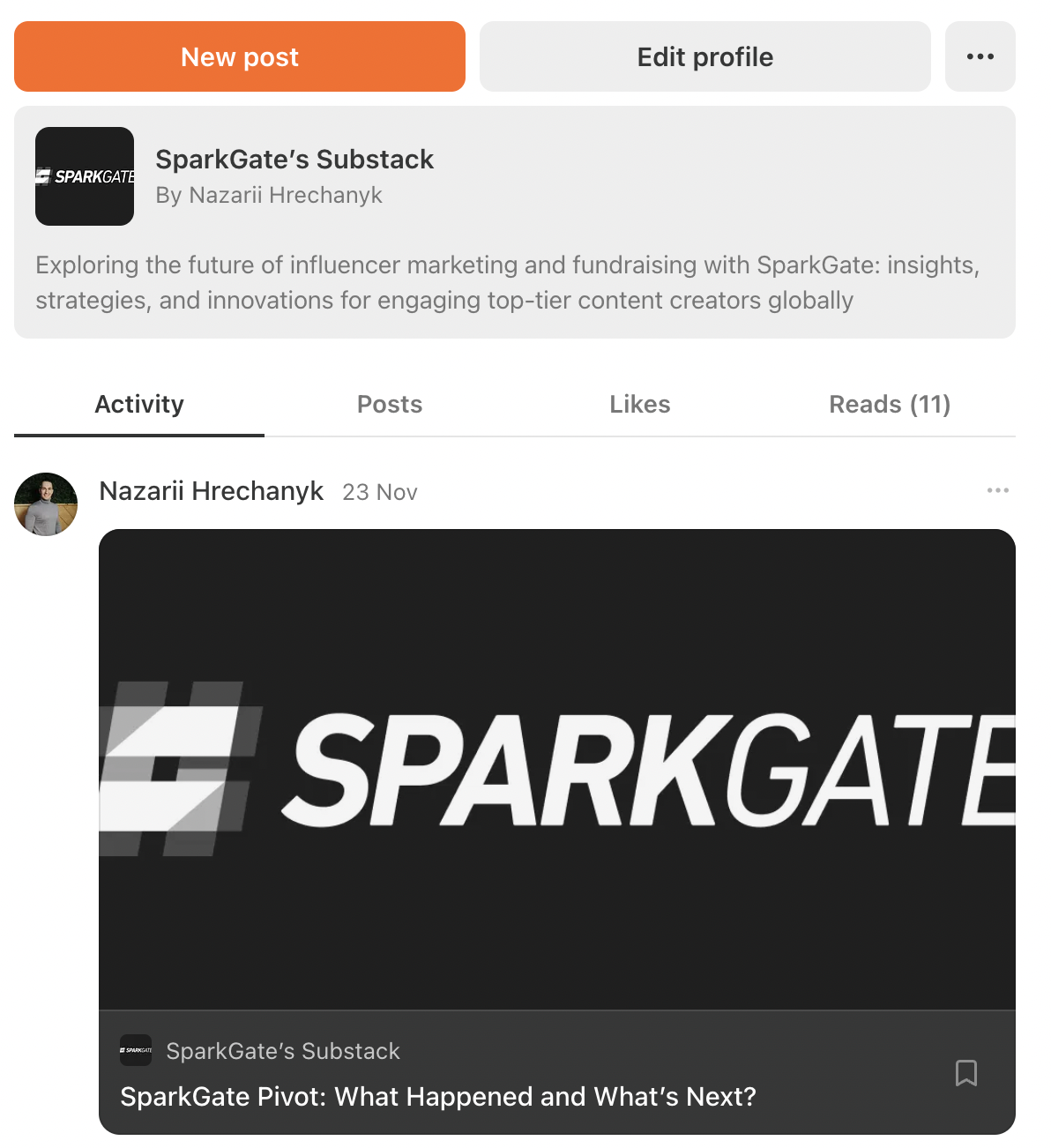
Task: Click the 23 Nov post timestamp
Action: pos(380,492)
